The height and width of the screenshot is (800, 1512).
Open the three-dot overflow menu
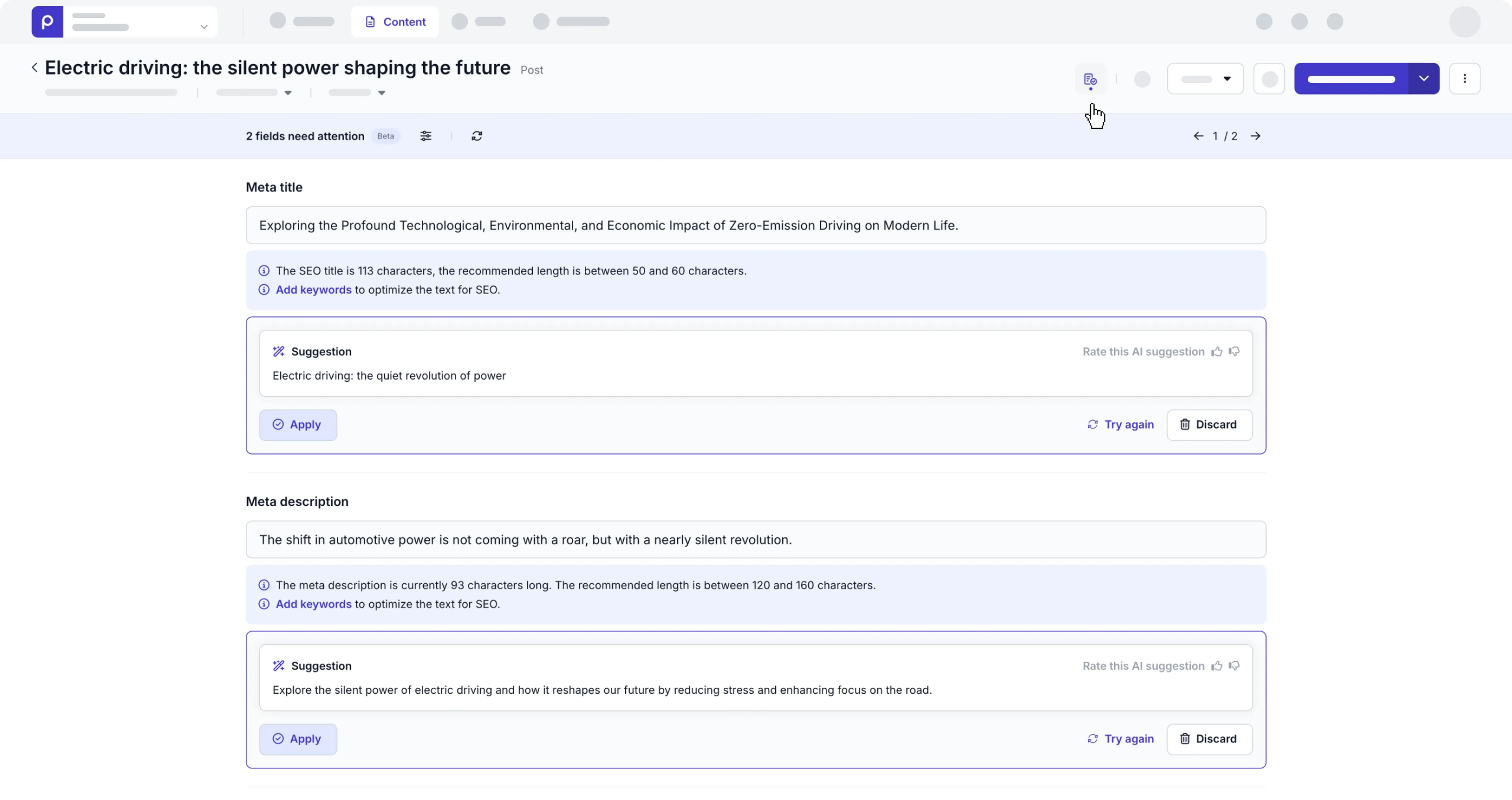point(1464,78)
